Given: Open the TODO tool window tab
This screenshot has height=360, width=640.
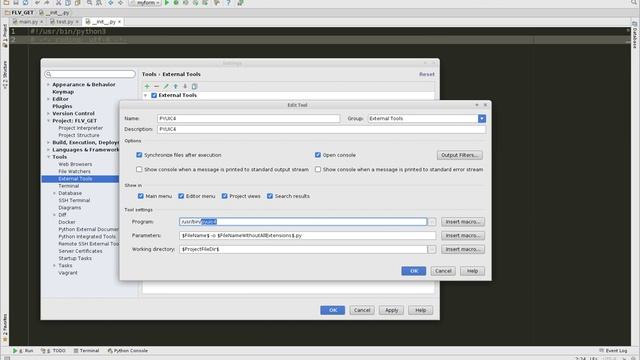Looking at the screenshot, I should pyautogui.click(x=53, y=351).
